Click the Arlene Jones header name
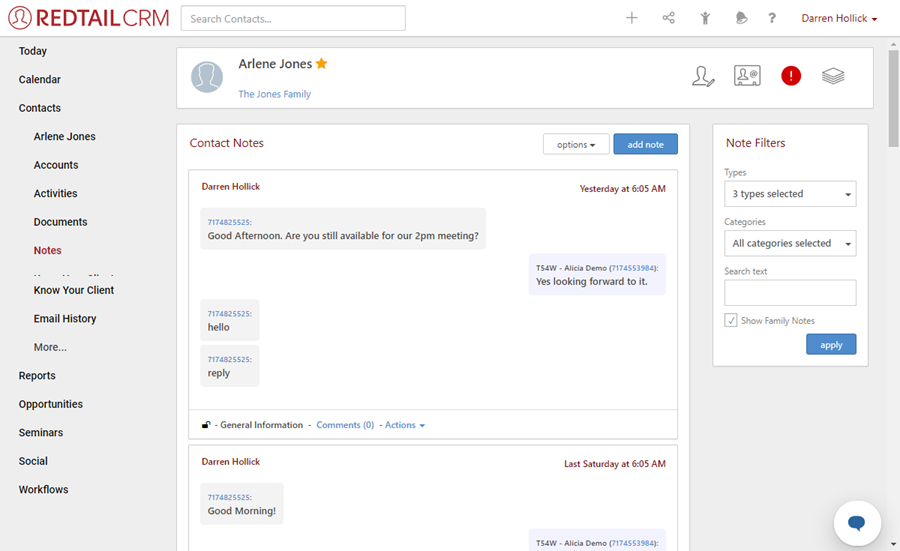Viewport: 900px width, 551px height. [276, 64]
